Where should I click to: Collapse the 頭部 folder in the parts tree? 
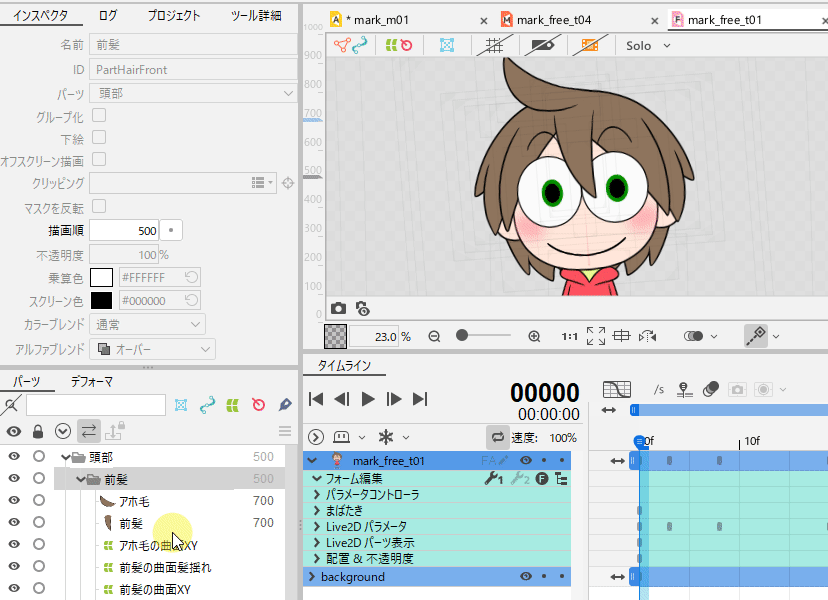coord(64,458)
